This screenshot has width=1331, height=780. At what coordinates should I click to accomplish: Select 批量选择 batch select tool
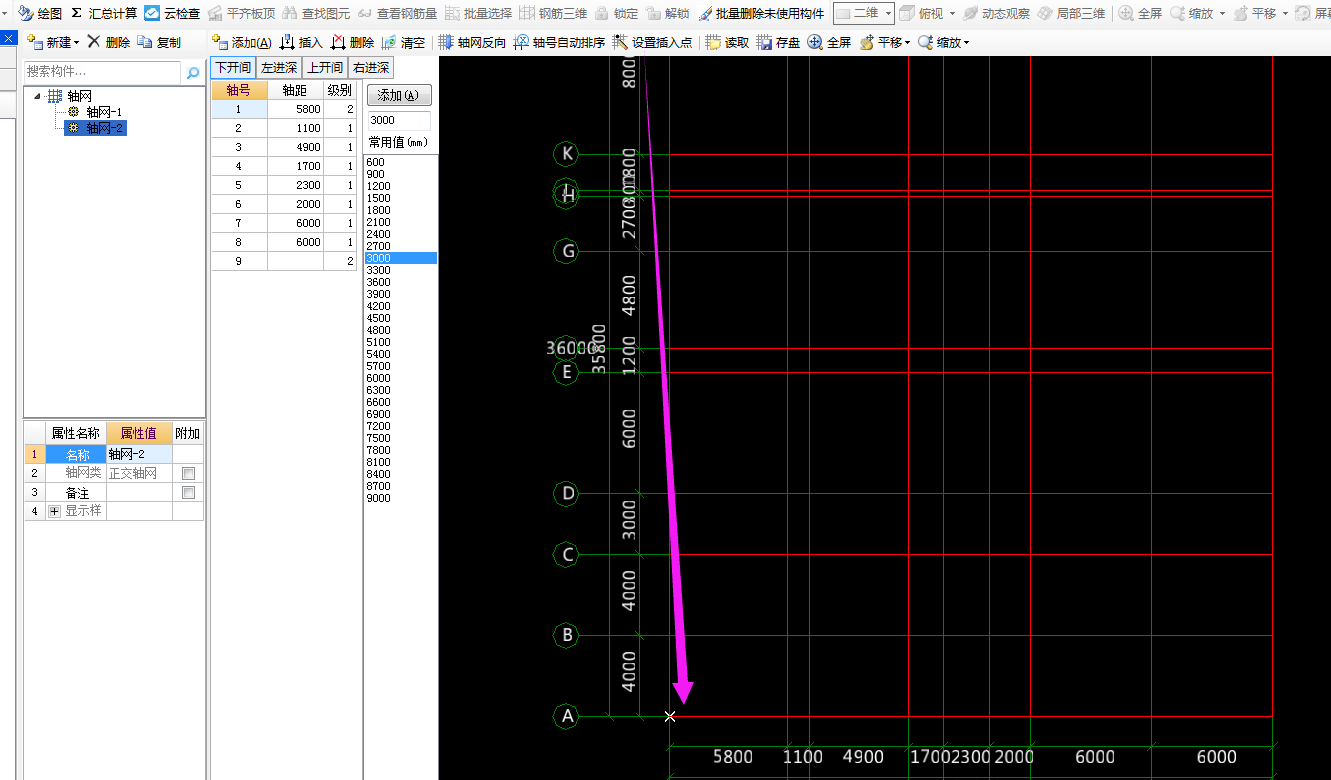[478, 14]
